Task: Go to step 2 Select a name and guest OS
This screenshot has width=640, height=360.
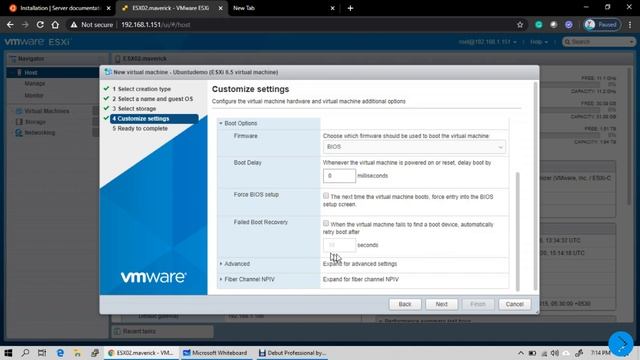Action: click(x=152, y=99)
